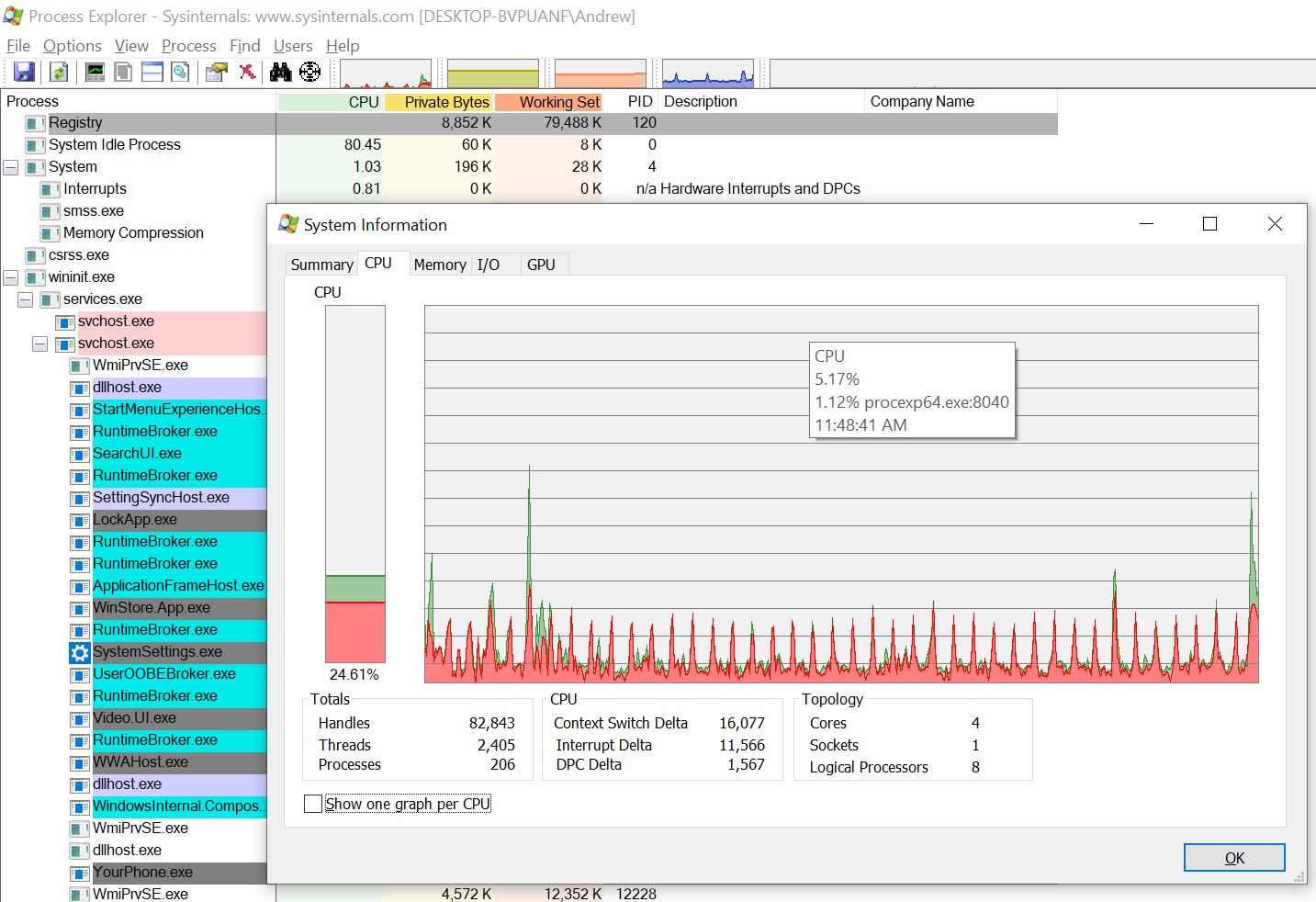Click the CPU usage vertical bar meter

(355, 484)
